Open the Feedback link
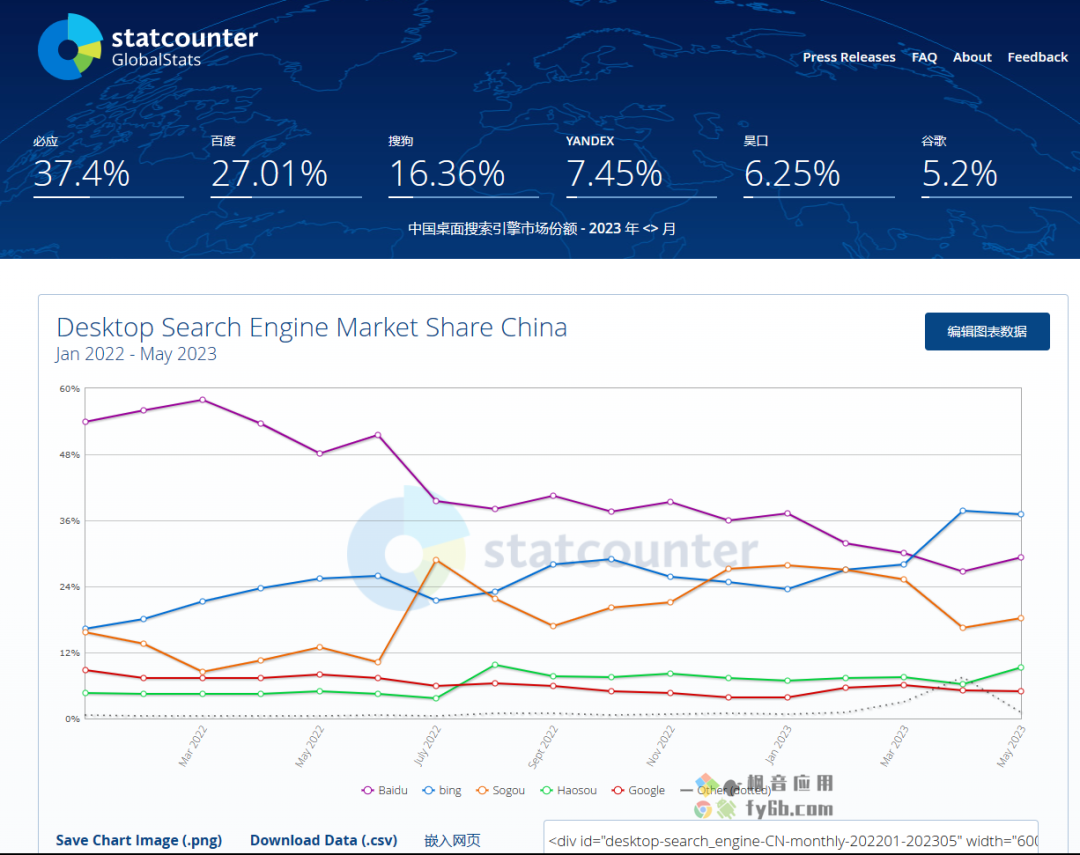 [1037, 57]
